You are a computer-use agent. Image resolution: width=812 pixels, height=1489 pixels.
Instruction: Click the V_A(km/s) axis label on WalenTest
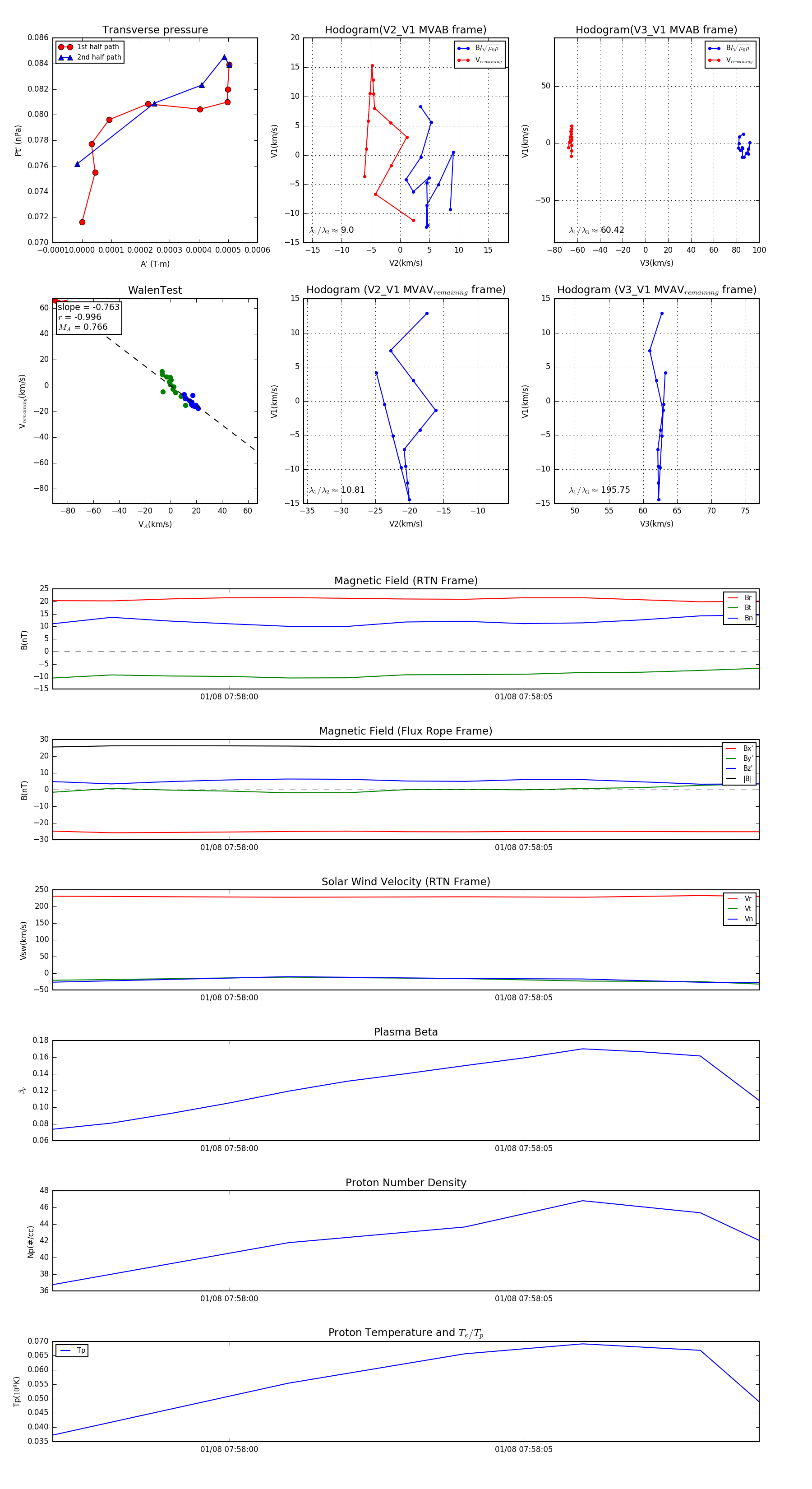pos(155,524)
